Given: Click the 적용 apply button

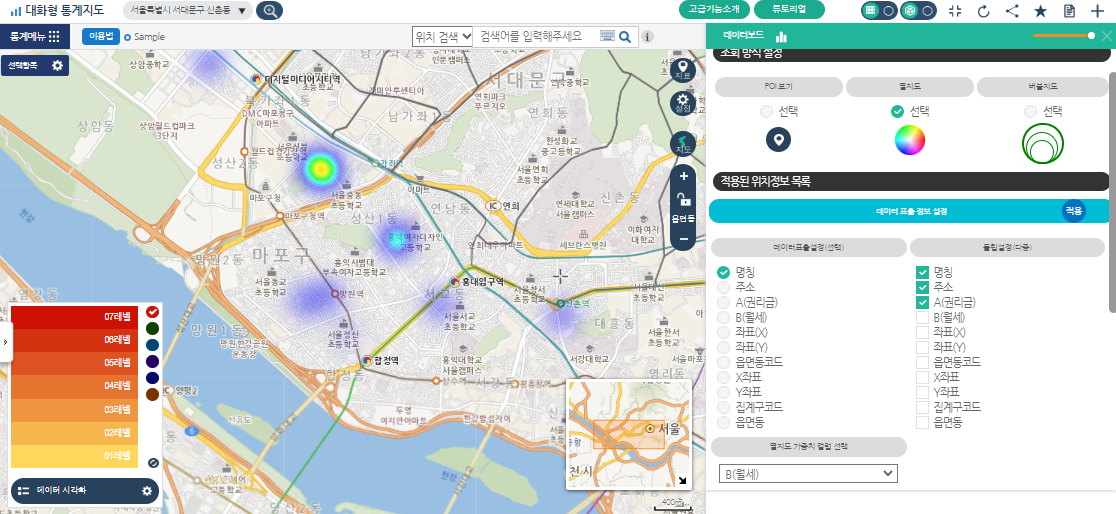Looking at the screenshot, I should 1073,211.
